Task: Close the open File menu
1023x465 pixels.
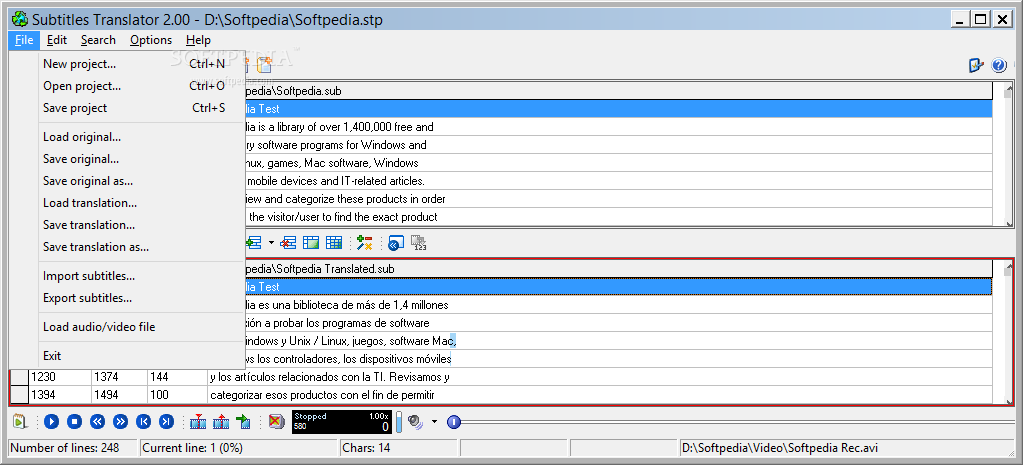Action: 24,40
